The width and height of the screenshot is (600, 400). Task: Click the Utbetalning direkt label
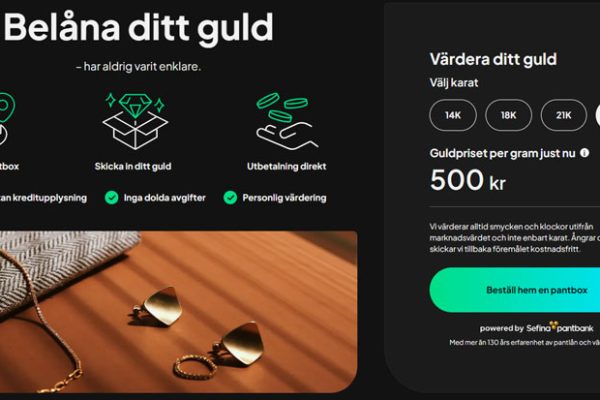[x=287, y=167]
